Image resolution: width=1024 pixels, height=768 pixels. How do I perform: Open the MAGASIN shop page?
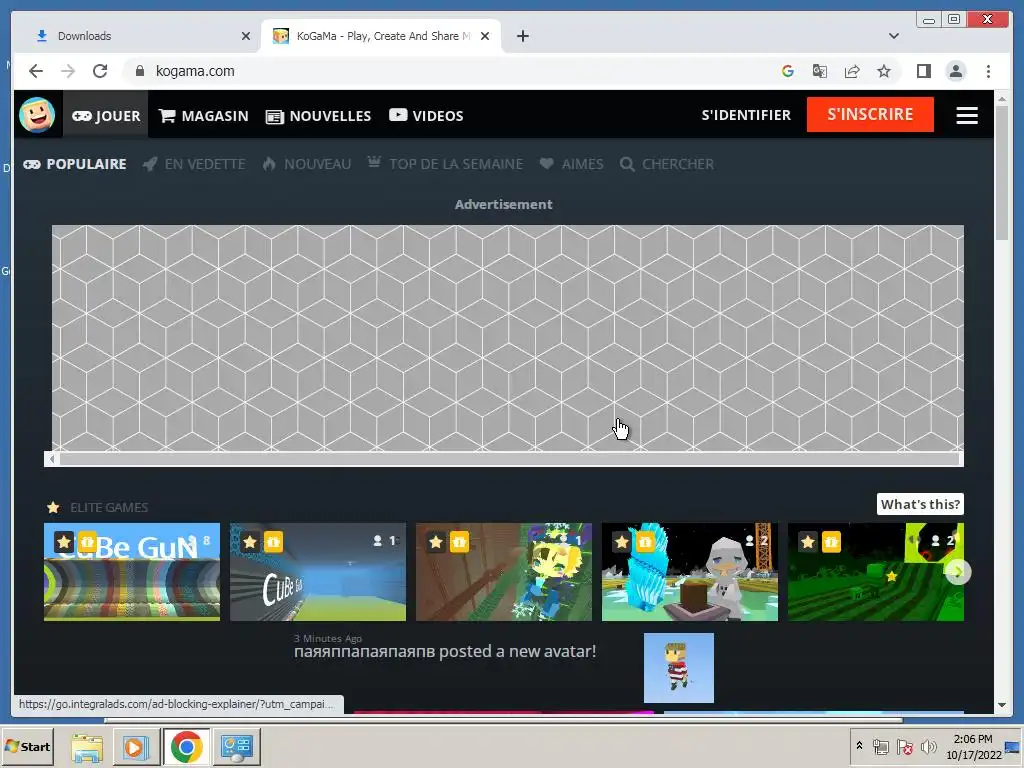click(204, 116)
